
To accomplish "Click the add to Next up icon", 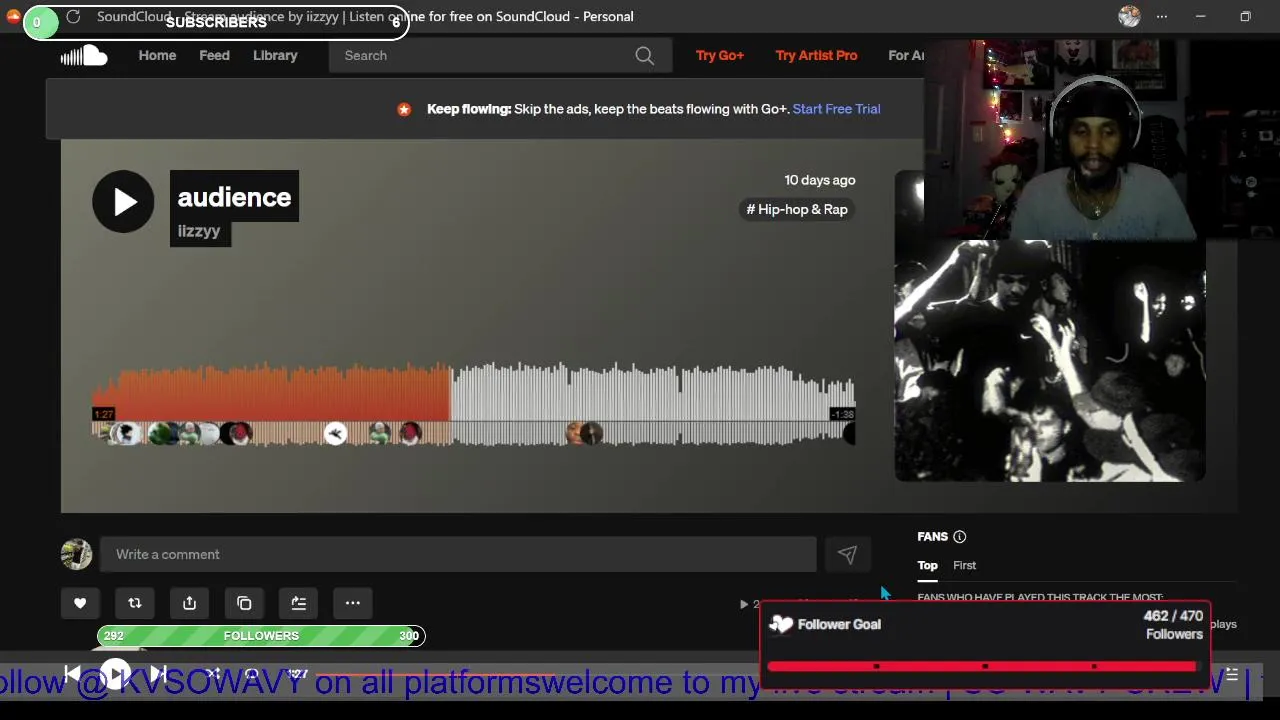I will (x=298, y=603).
